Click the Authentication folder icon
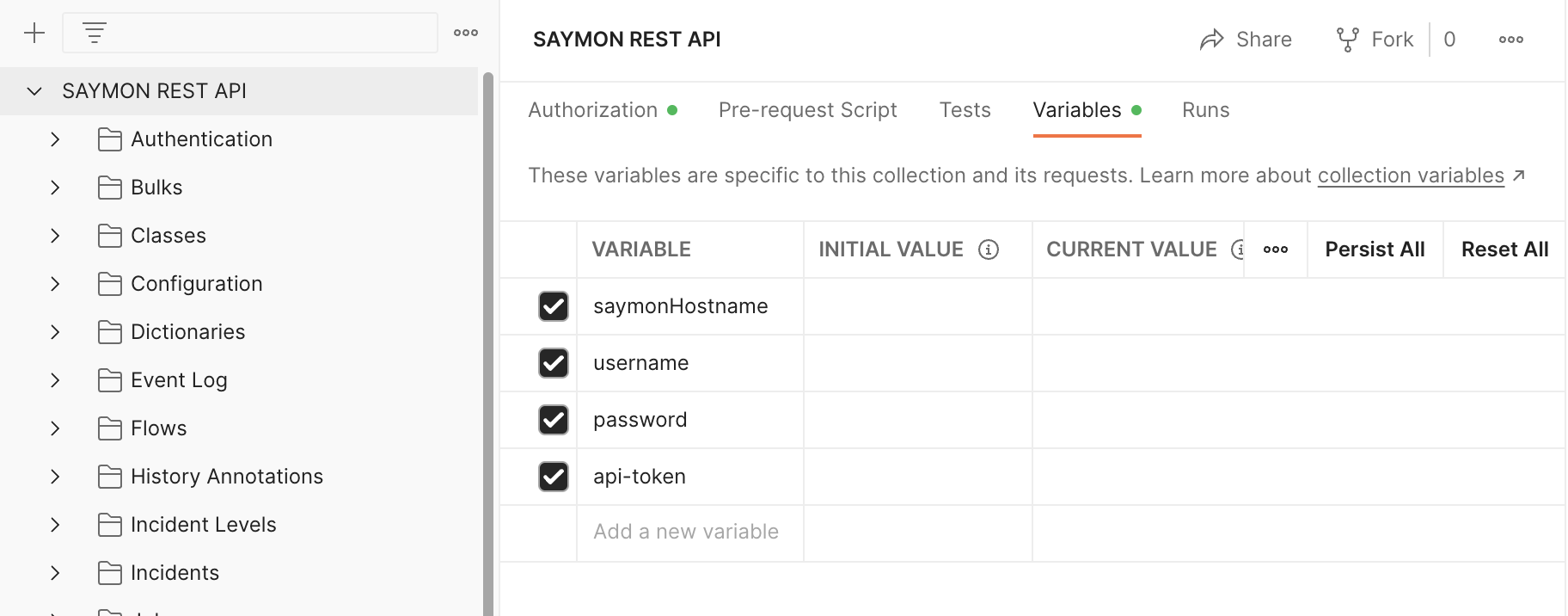The image size is (1568, 616). [110, 139]
